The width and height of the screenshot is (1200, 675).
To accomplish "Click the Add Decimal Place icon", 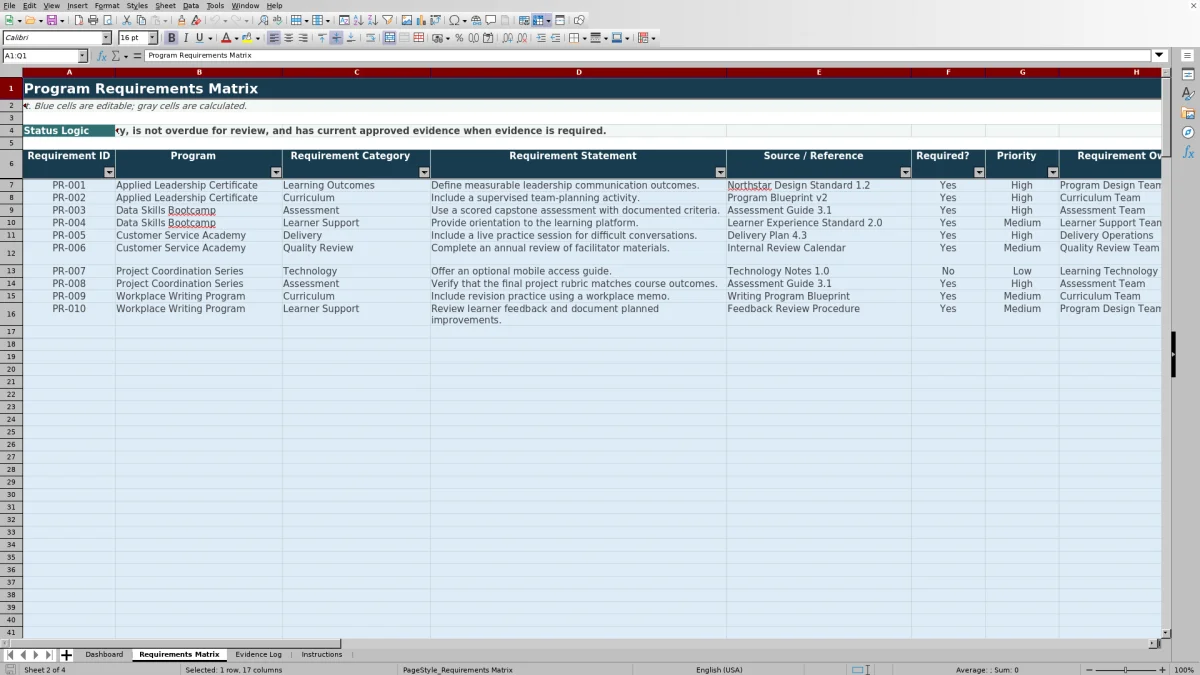I will point(508,38).
